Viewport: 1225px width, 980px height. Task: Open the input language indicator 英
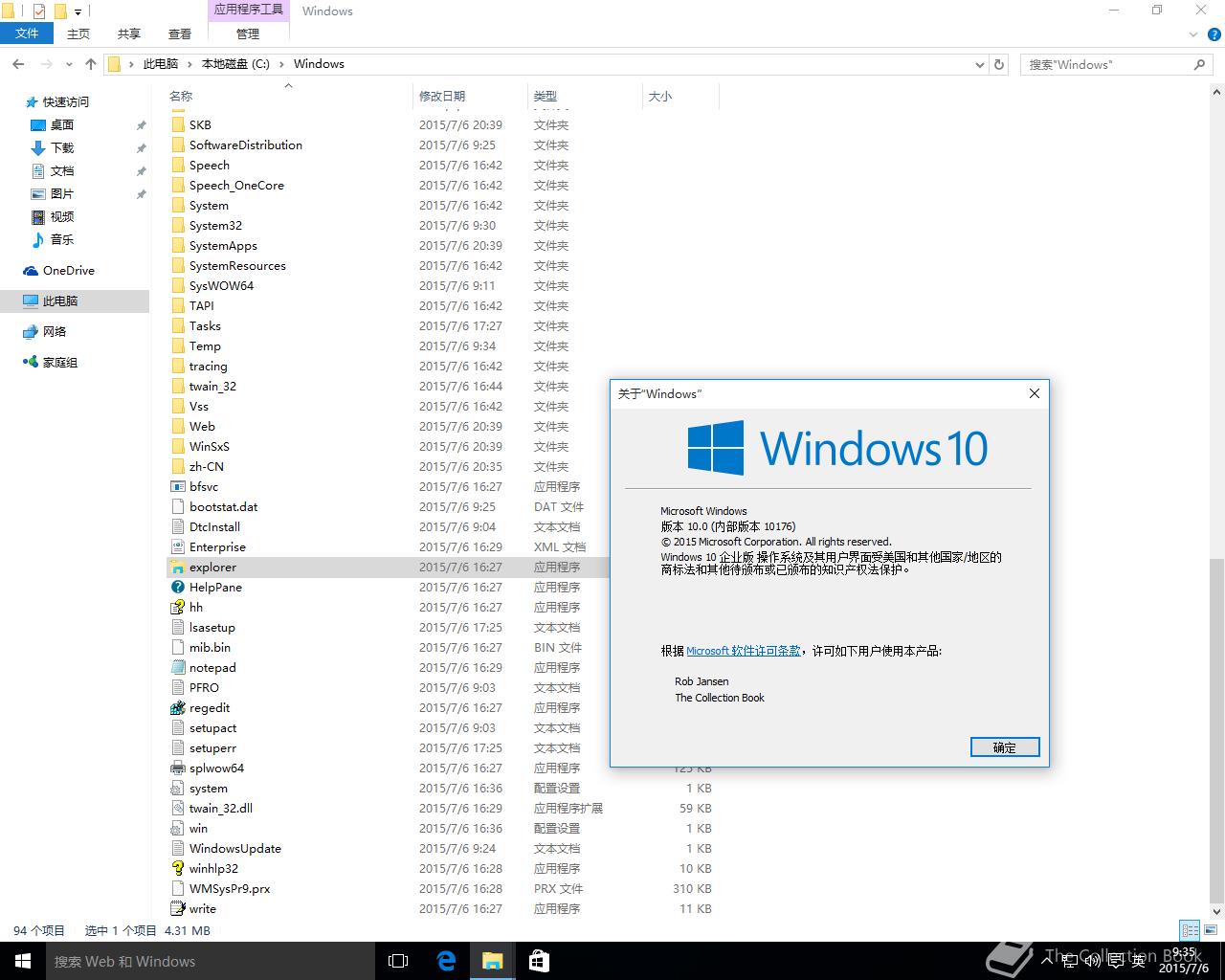pos(1139,961)
